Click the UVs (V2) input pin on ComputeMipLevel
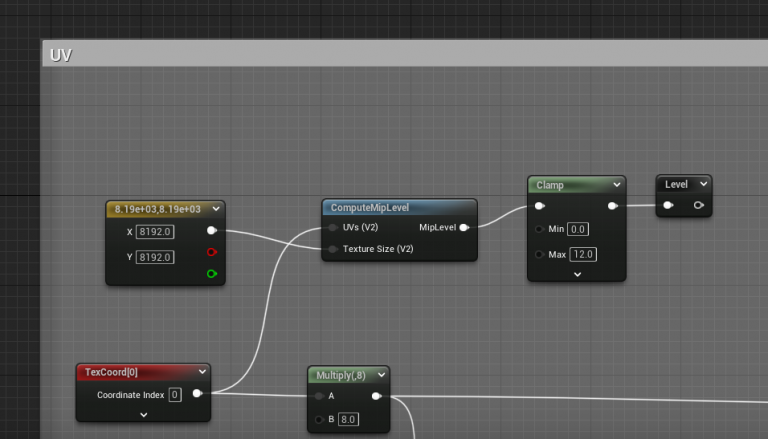Screen dimensions: 768x439 tap(333, 227)
